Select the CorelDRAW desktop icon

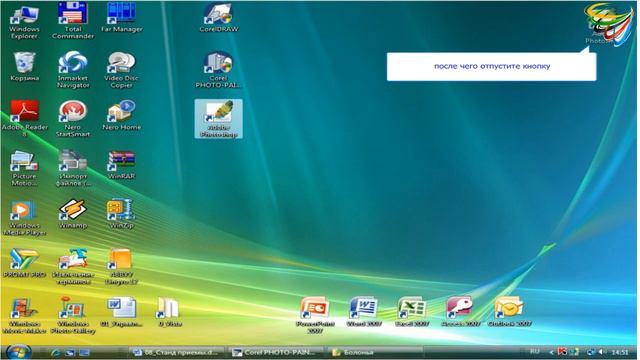[x=218, y=18]
